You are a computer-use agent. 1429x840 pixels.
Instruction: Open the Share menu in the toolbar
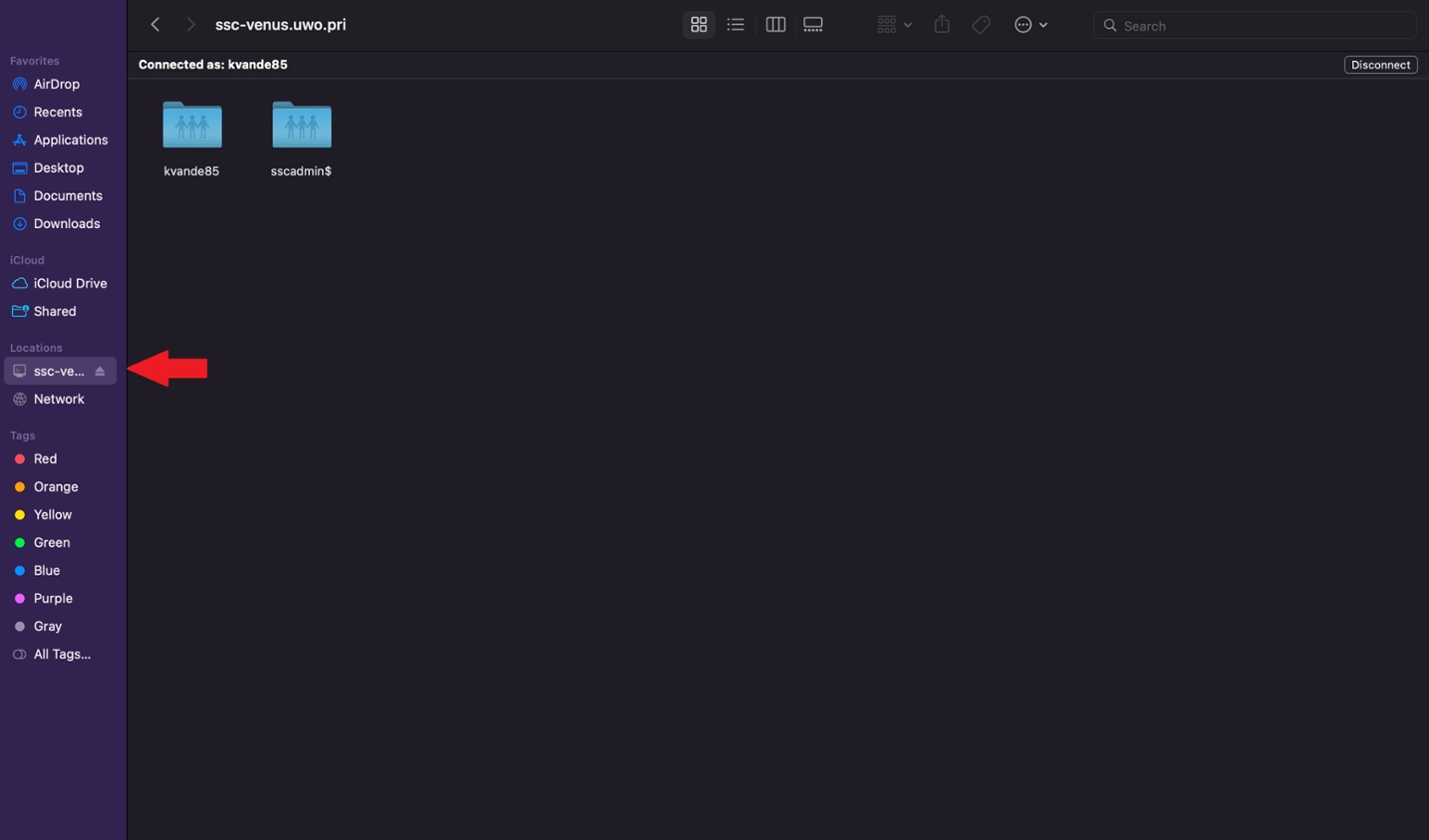click(x=941, y=24)
